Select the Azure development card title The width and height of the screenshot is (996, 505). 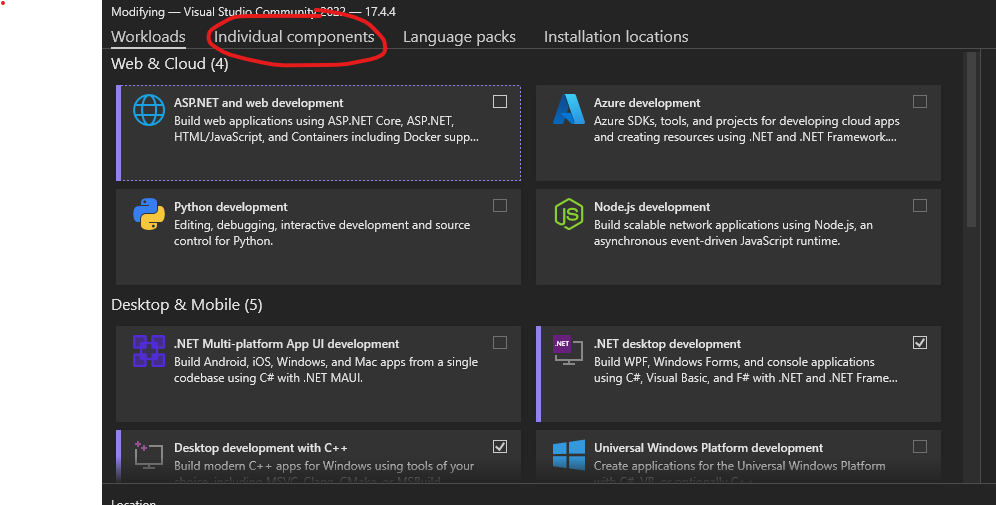tap(647, 103)
